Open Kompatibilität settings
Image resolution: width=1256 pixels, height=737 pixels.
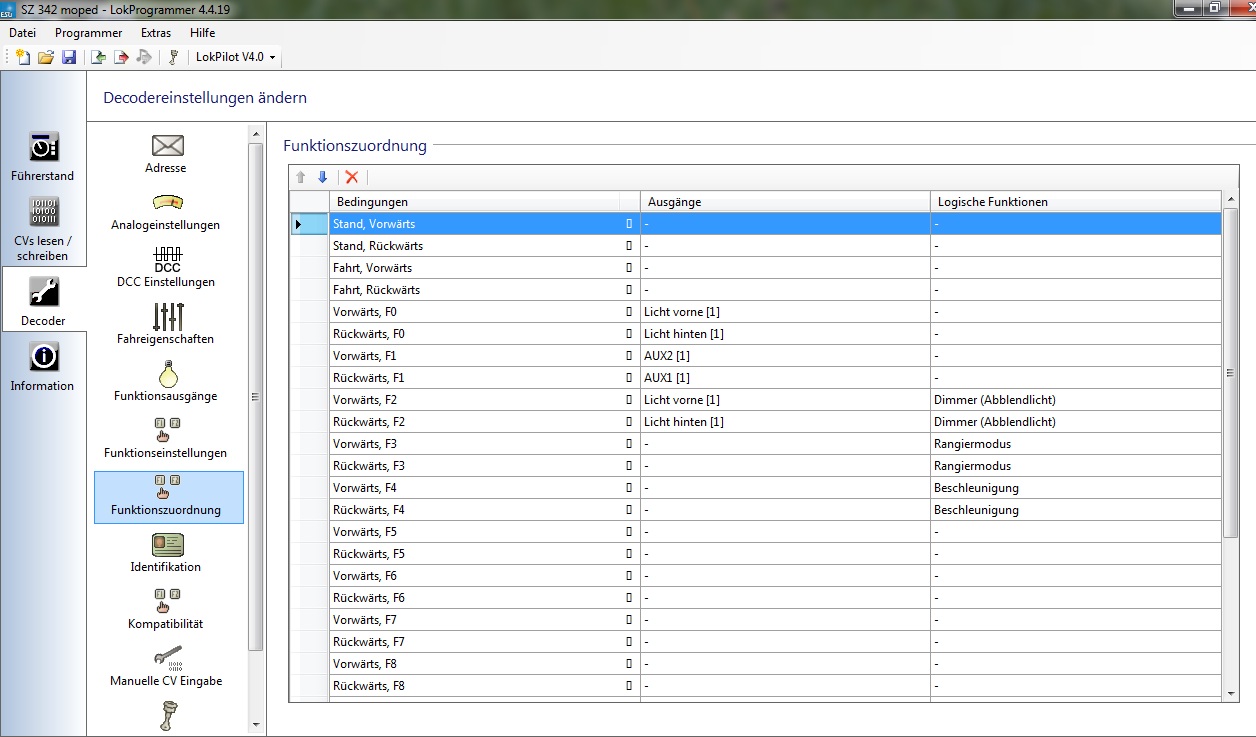point(166,611)
